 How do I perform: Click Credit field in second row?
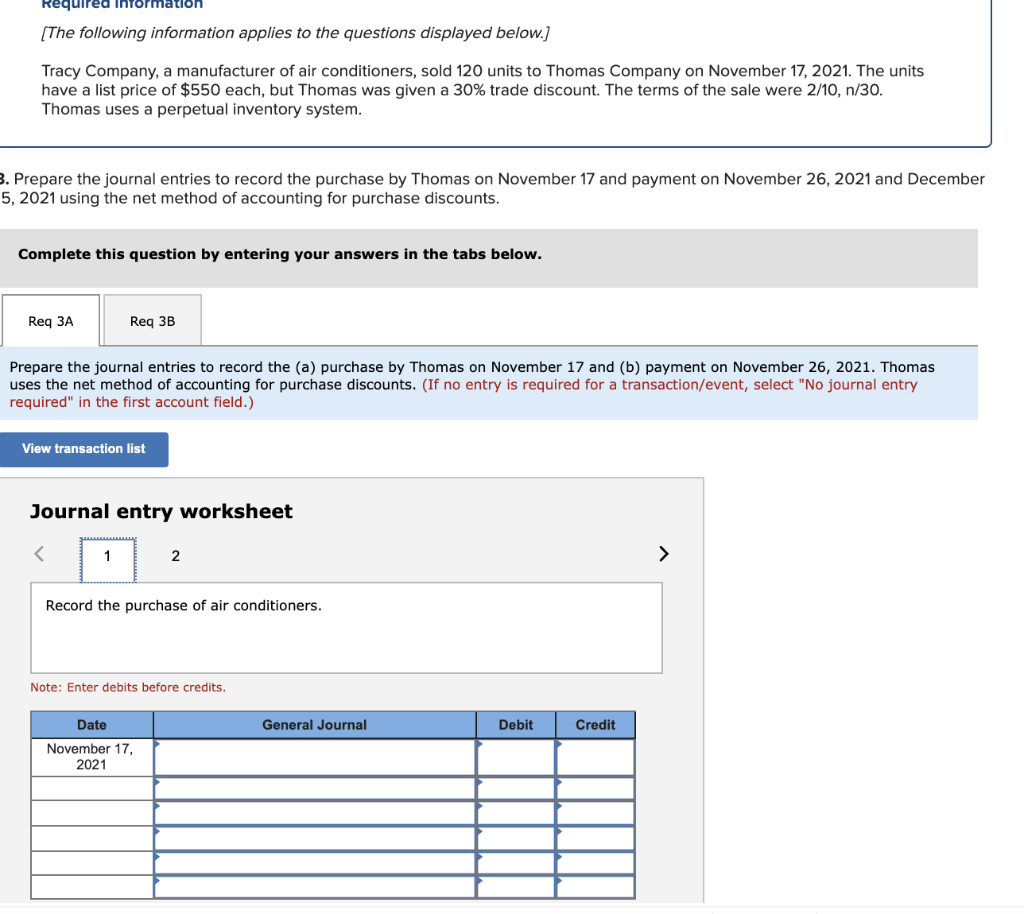click(595, 788)
